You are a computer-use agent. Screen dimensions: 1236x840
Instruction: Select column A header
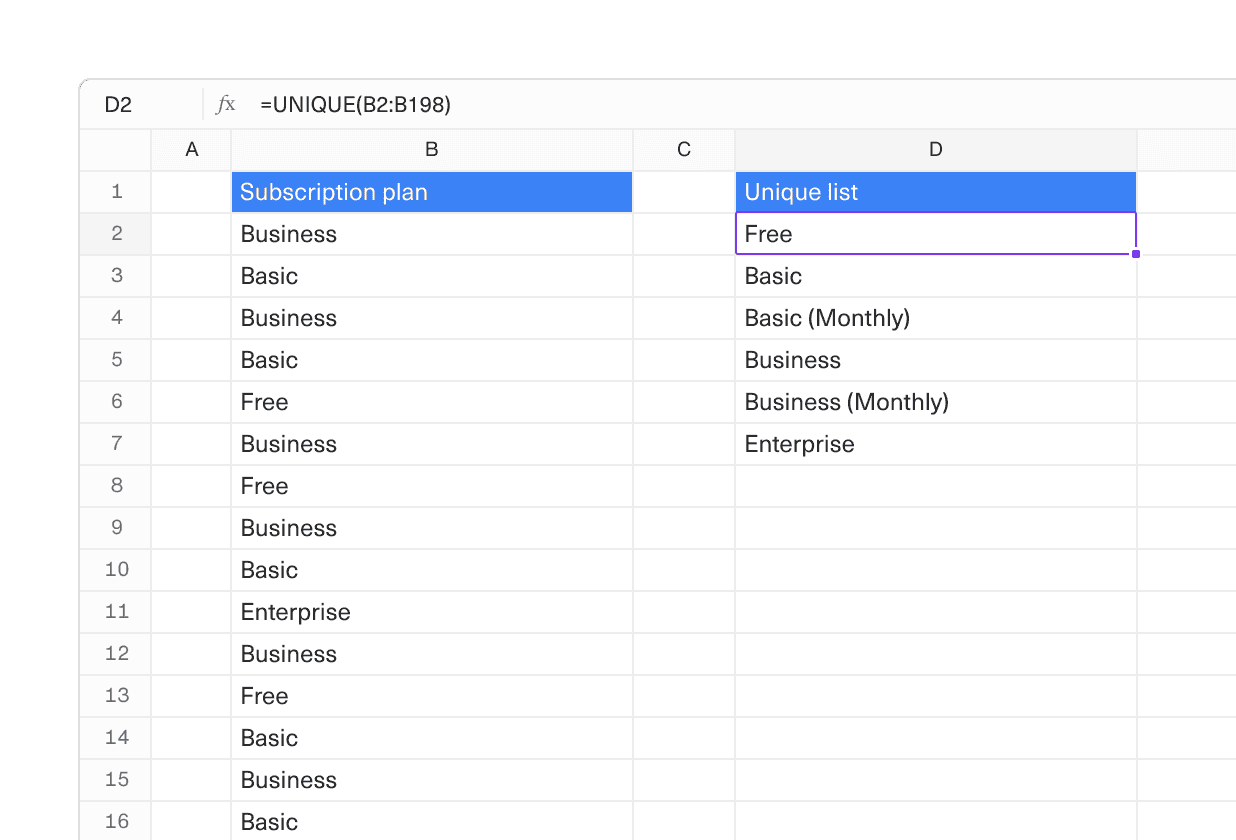click(x=192, y=150)
